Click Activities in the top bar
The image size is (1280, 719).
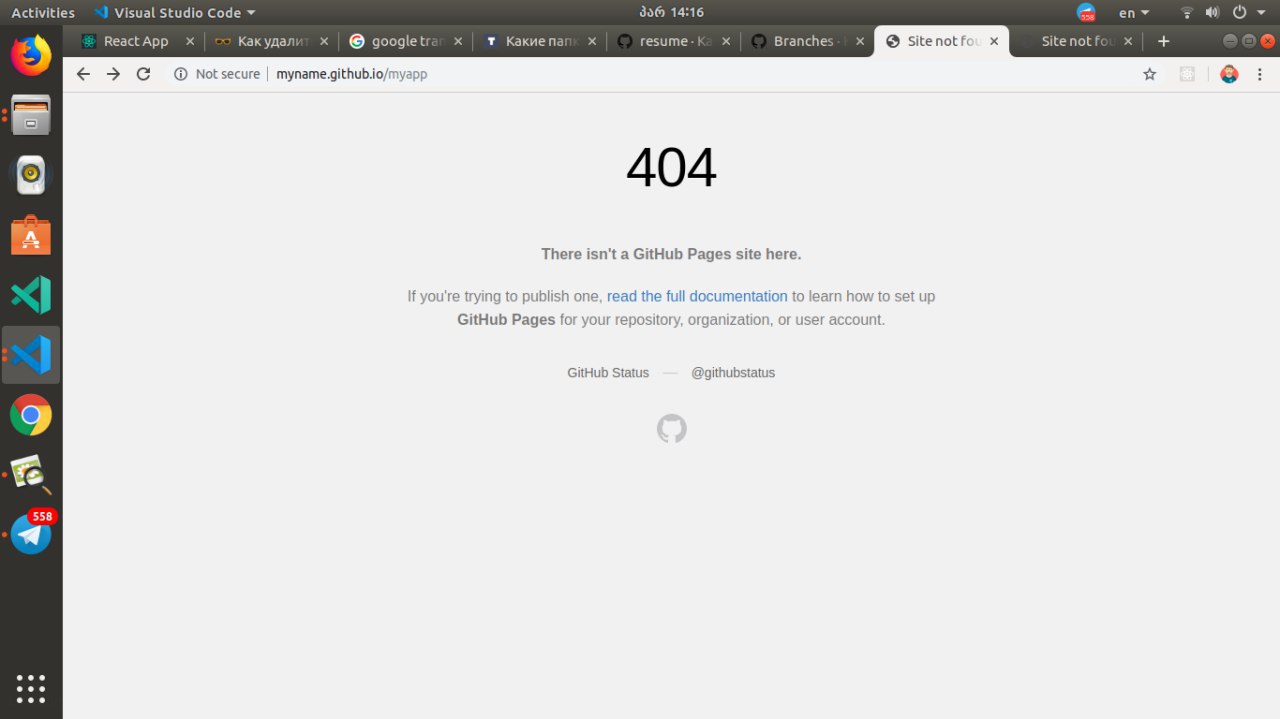pos(43,13)
